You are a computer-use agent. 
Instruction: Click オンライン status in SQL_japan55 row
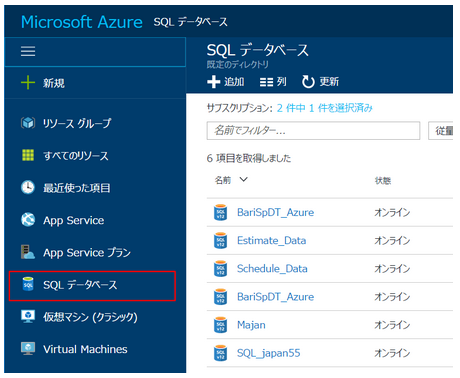tap(392, 353)
